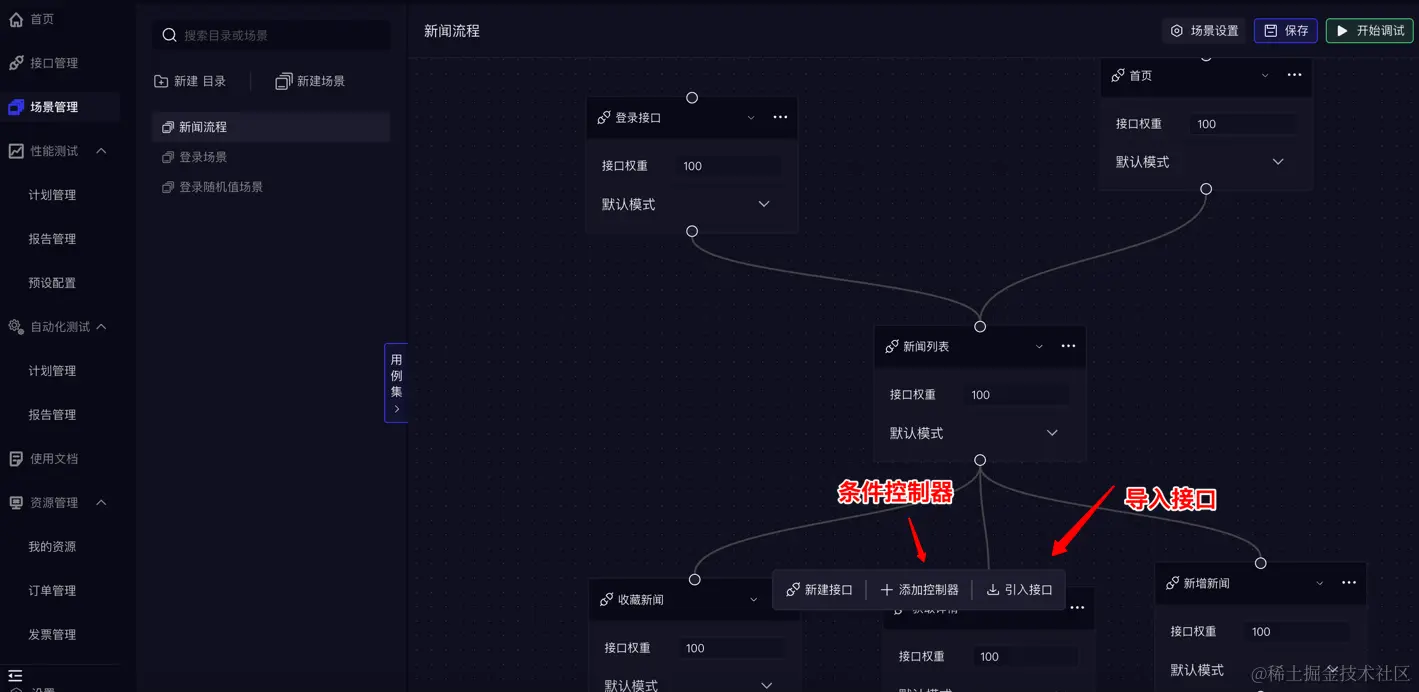The height and width of the screenshot is (692, 1419).
Task: Collapse the 性能测试 menu section
Action: (101, 151)
